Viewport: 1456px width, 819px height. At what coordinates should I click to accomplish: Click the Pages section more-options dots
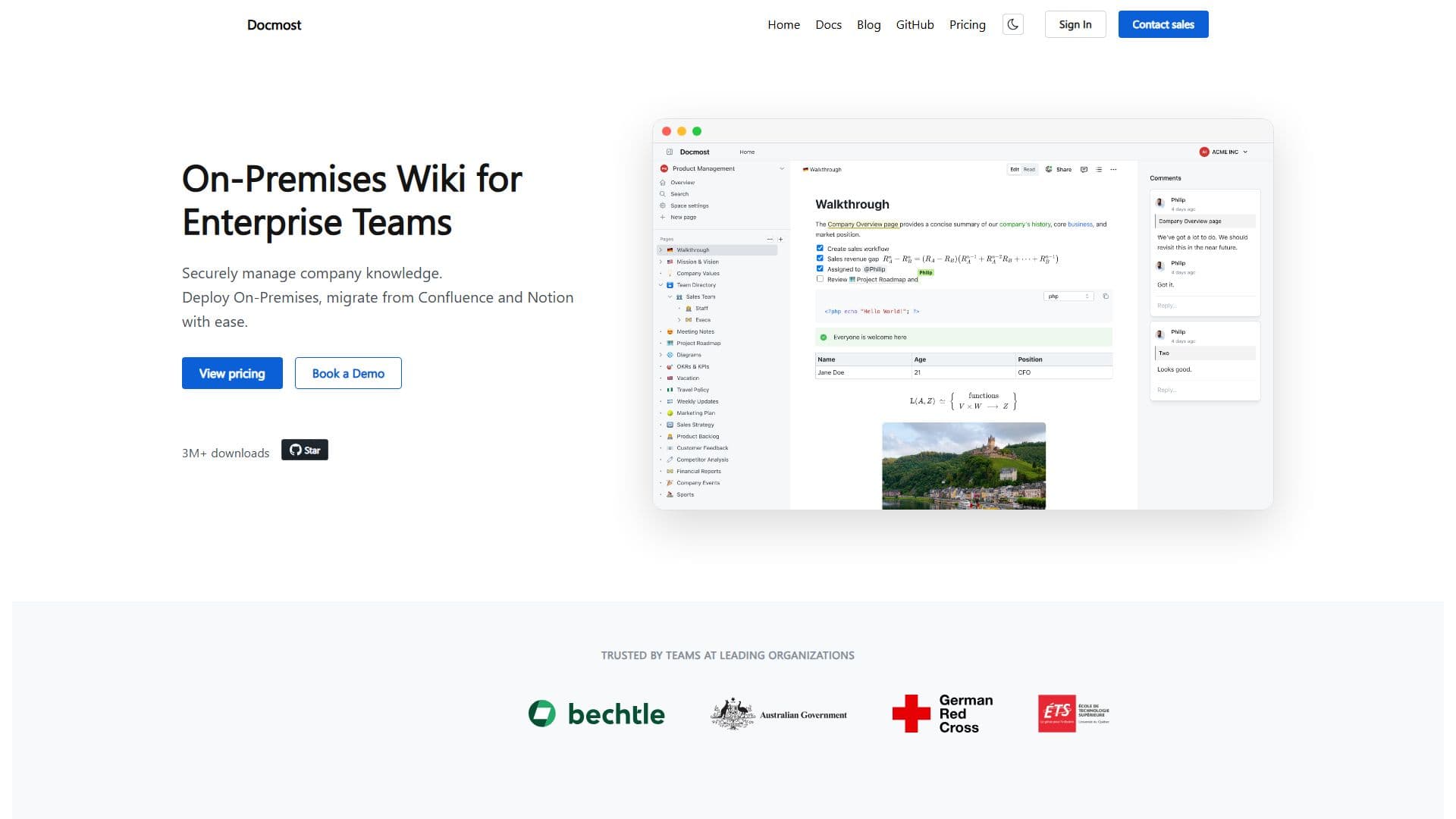point(770,239)
